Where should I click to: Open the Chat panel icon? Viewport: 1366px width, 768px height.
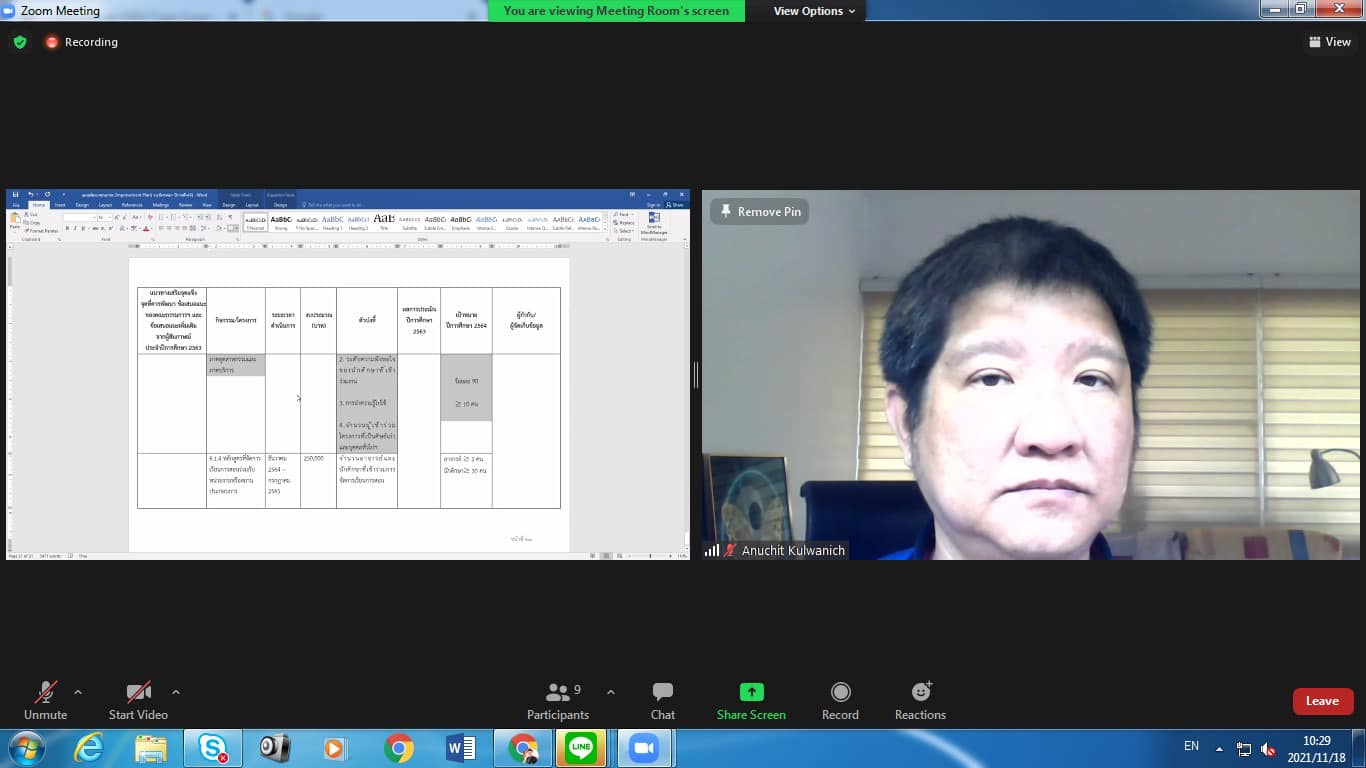[662, 693]
